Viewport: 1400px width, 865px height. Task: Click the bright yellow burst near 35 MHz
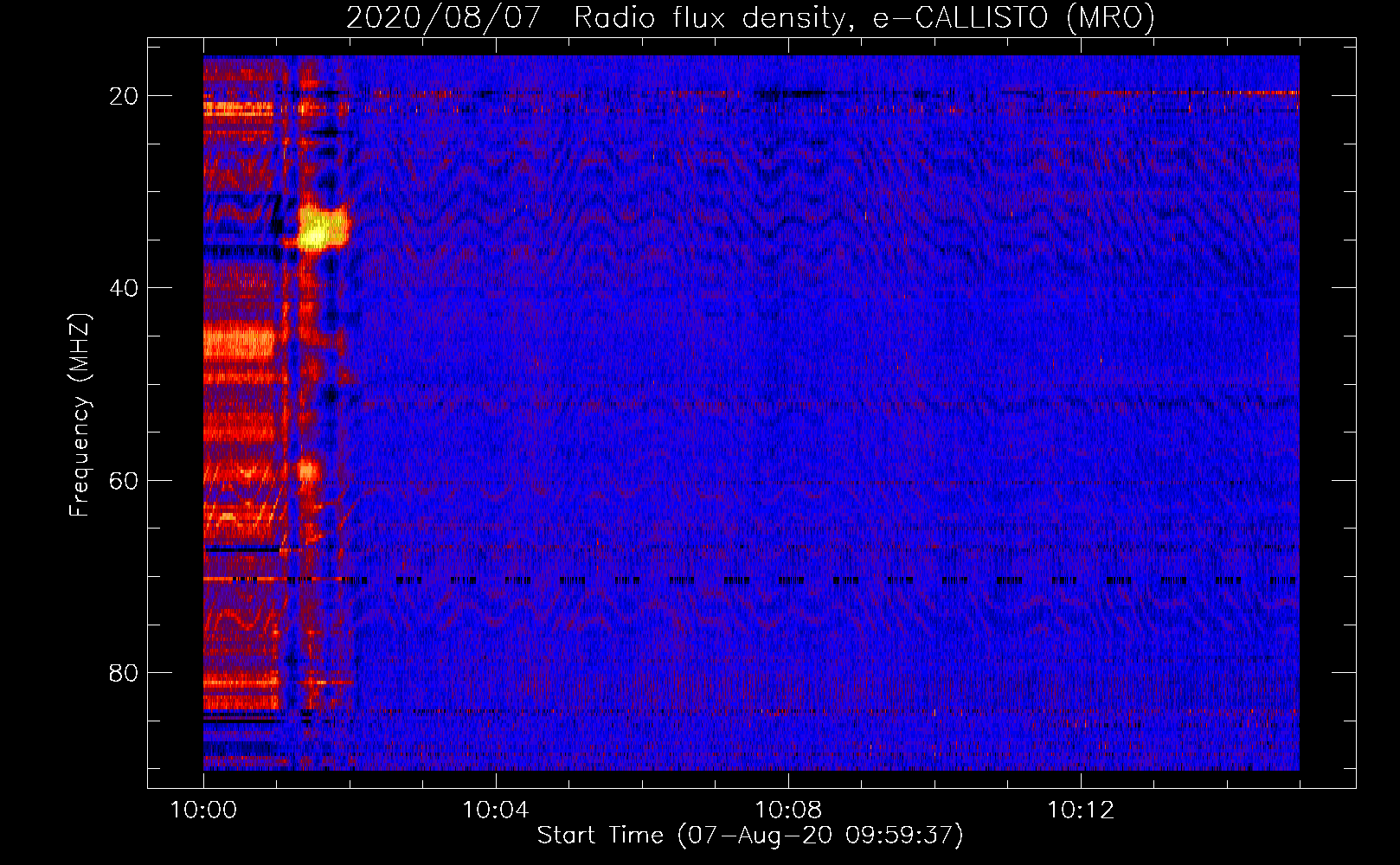pyautogui.click(x=322, y=228)
